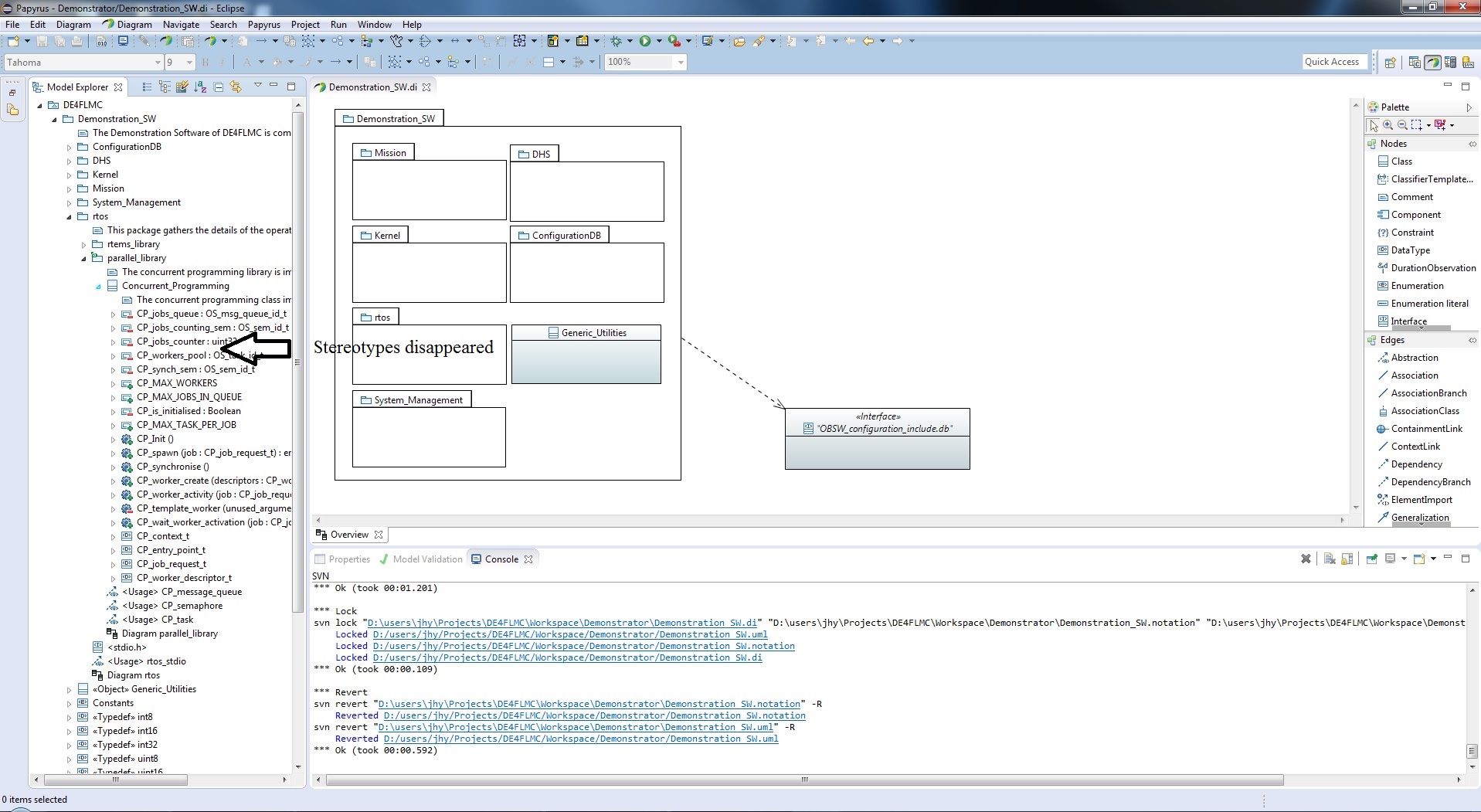The image size is (1481, 812).
Task: Click Remove Launch X icon in Console
Action: click(x=1306, y=559)
